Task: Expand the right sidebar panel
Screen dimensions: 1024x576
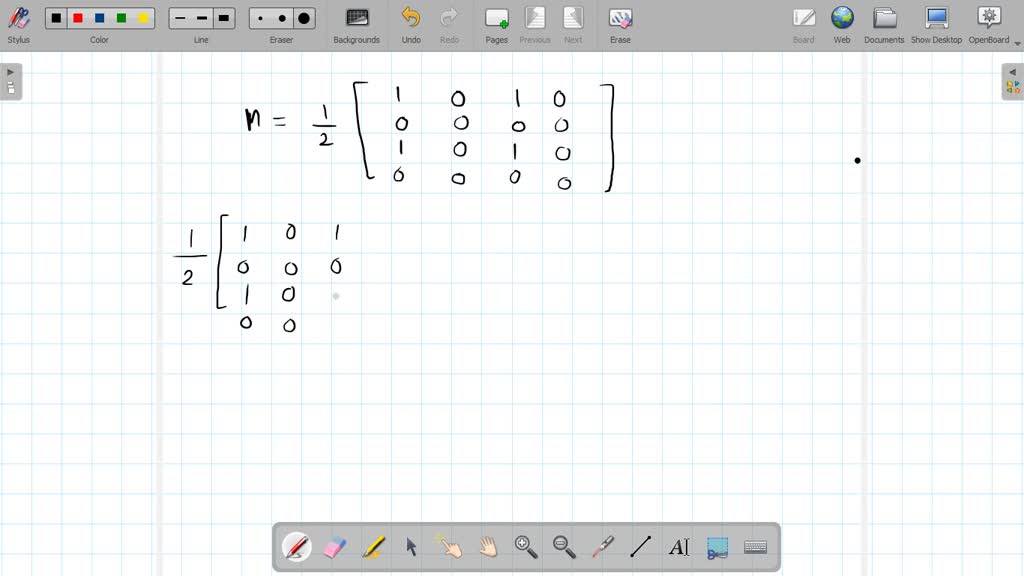Action: pyautogui.click(x=1013, y=70)
